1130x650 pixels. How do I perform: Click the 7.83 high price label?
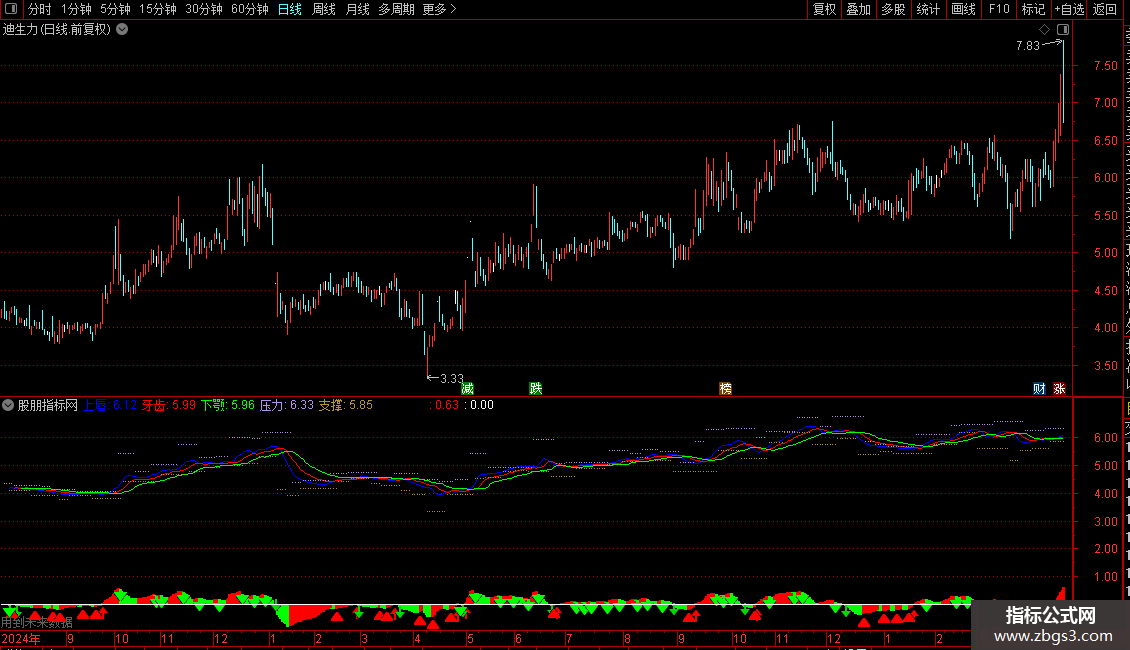point(1028,46)
